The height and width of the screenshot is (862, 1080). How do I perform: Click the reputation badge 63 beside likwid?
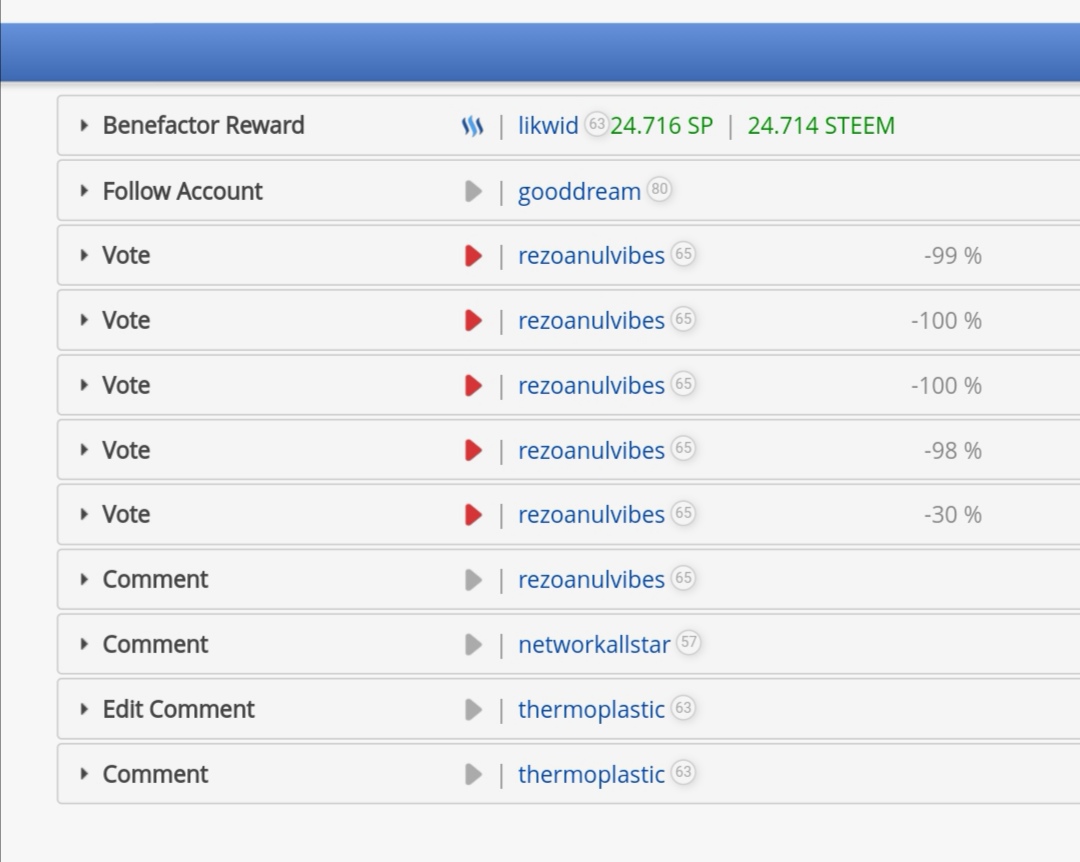click(x=596, y=124)
